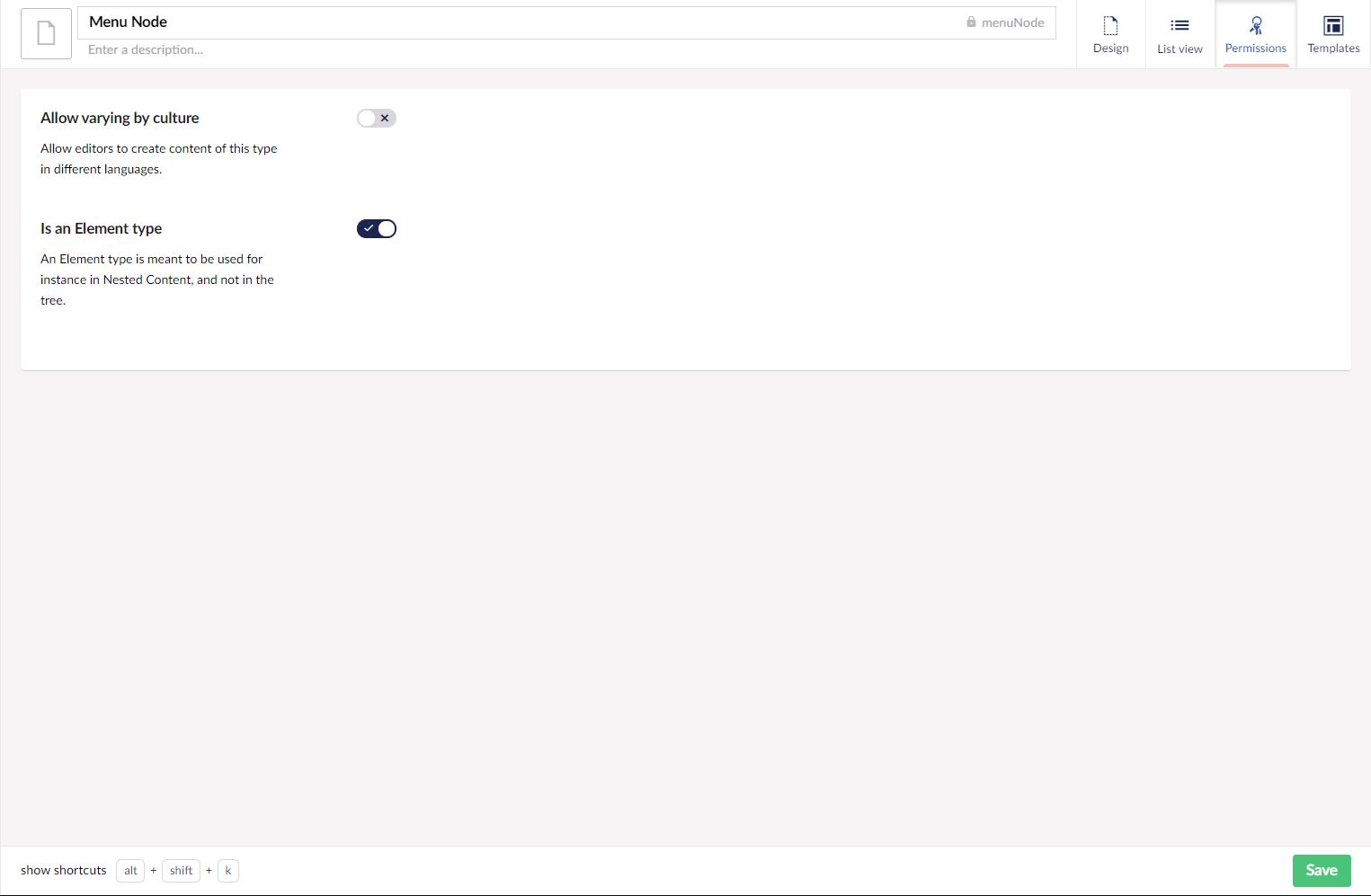Click the Is an Element type heading
The image size is (1371, 896).
(x=101, y=228)
